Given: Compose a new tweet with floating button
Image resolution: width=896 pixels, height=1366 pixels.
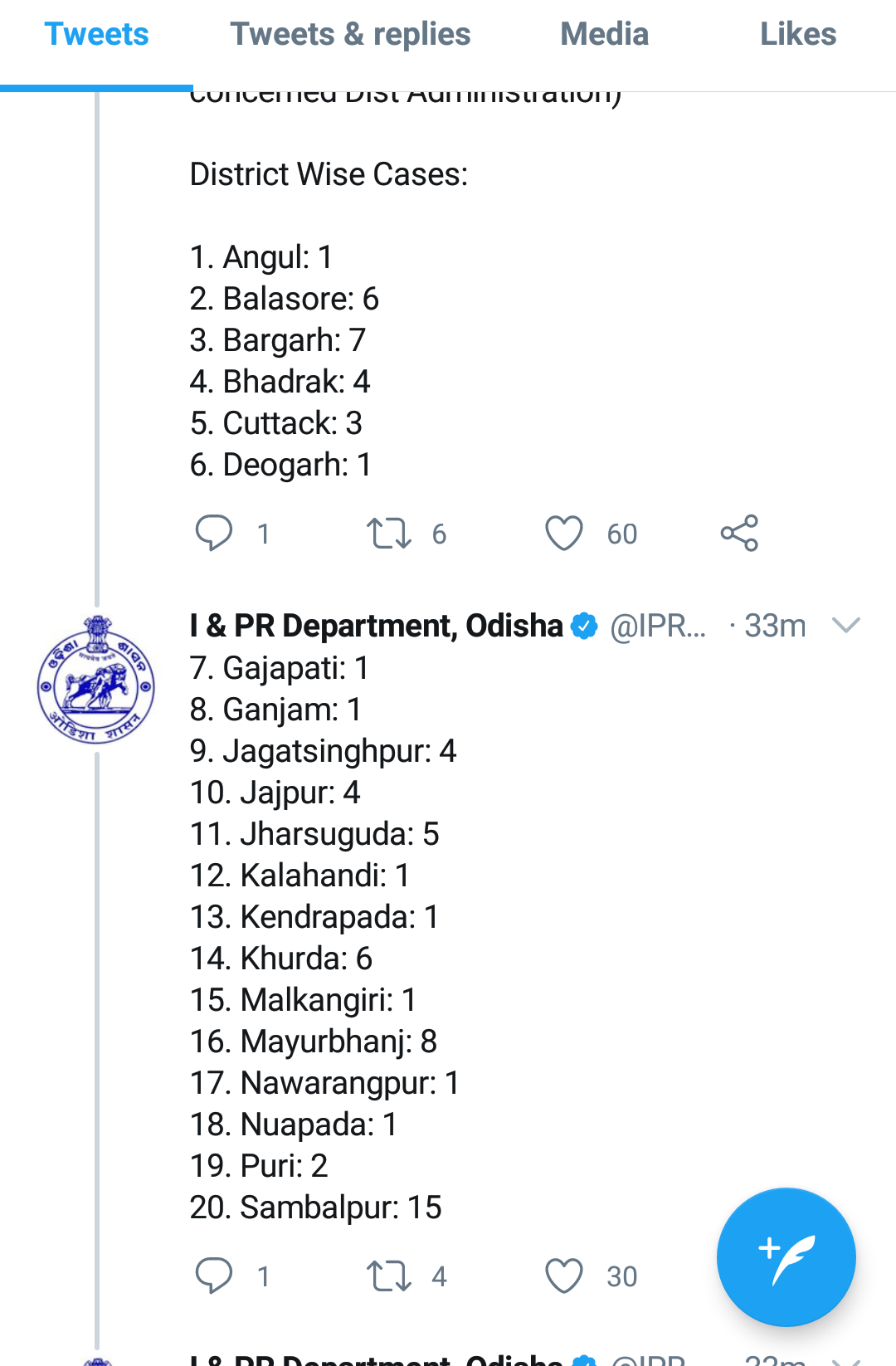Looking at the screenshot, I should click(786, 1256).
